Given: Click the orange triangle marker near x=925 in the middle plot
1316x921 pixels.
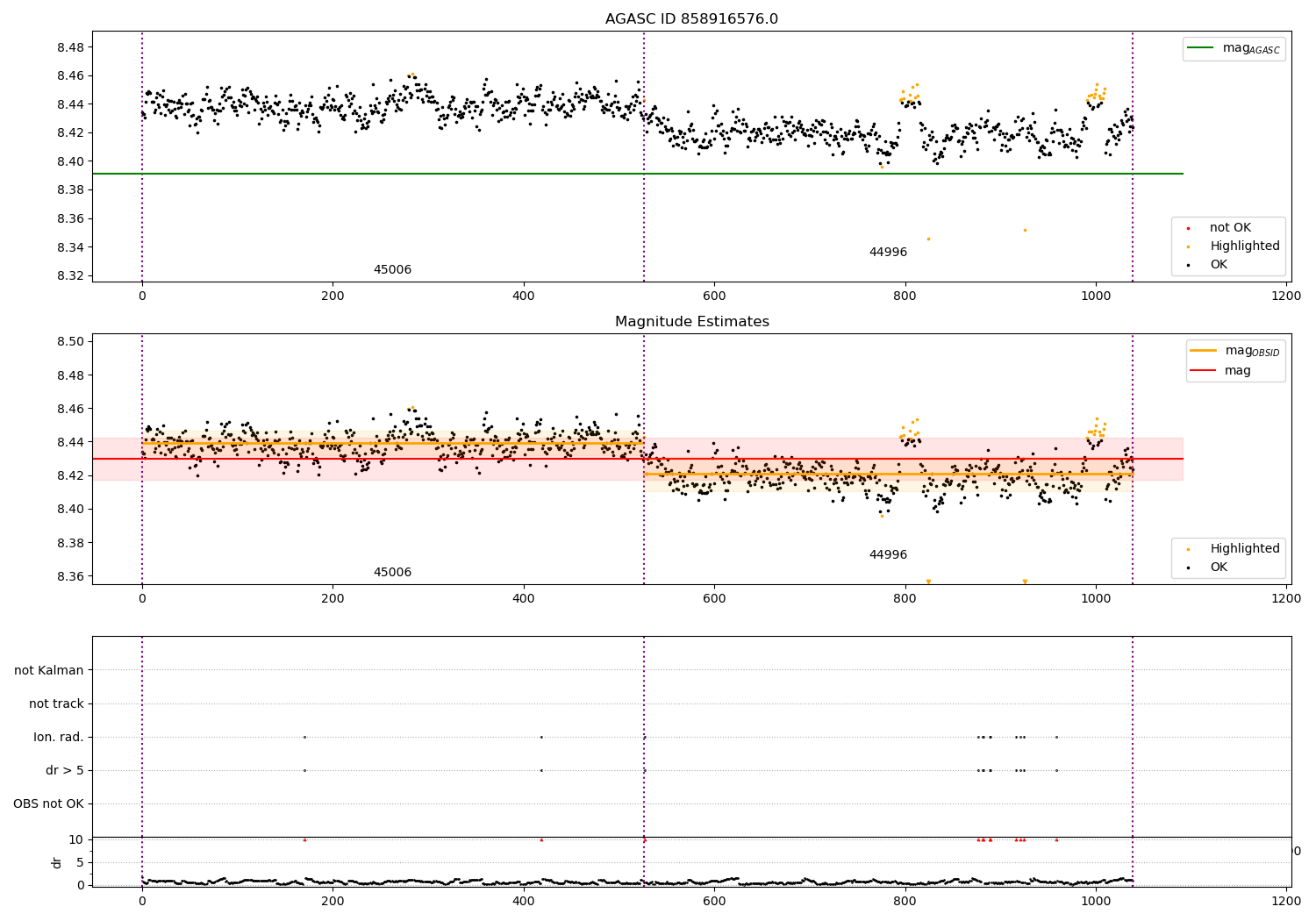Looking at the screenshot, I should click(x=1025, y=582).
